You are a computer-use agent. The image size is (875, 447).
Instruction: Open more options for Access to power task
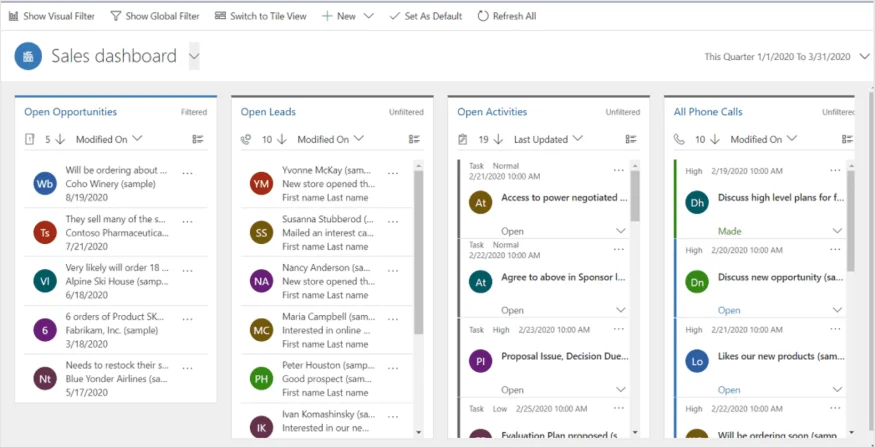point(618,170)
